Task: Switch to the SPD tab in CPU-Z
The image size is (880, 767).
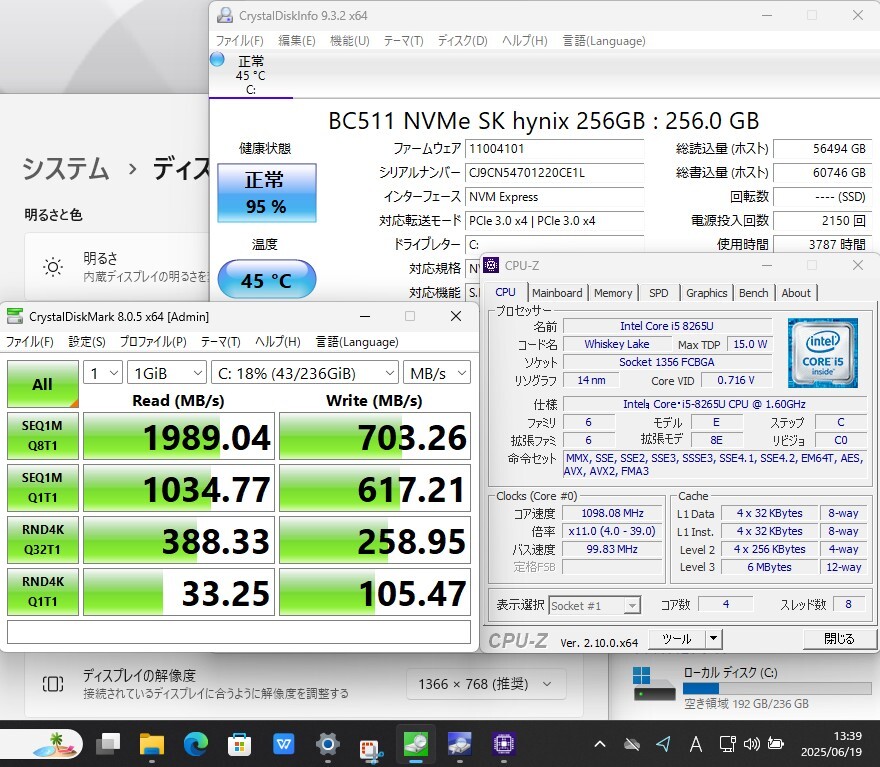Action: (x=659, y=293)
